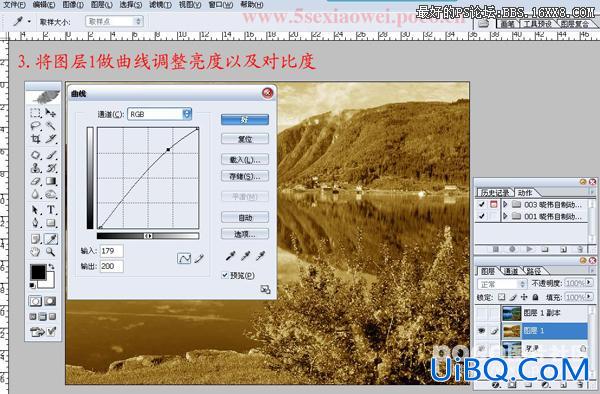600x394 pixels.
Task: Expand the 003 action set
Action: [x=505, y=205]
